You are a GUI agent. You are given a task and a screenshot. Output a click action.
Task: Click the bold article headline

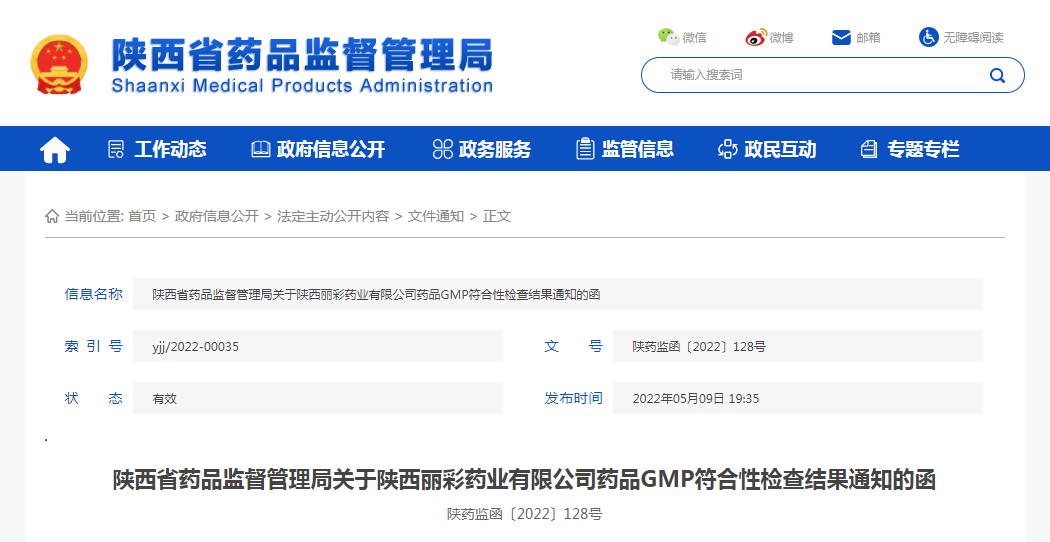(x=524, y=480)
